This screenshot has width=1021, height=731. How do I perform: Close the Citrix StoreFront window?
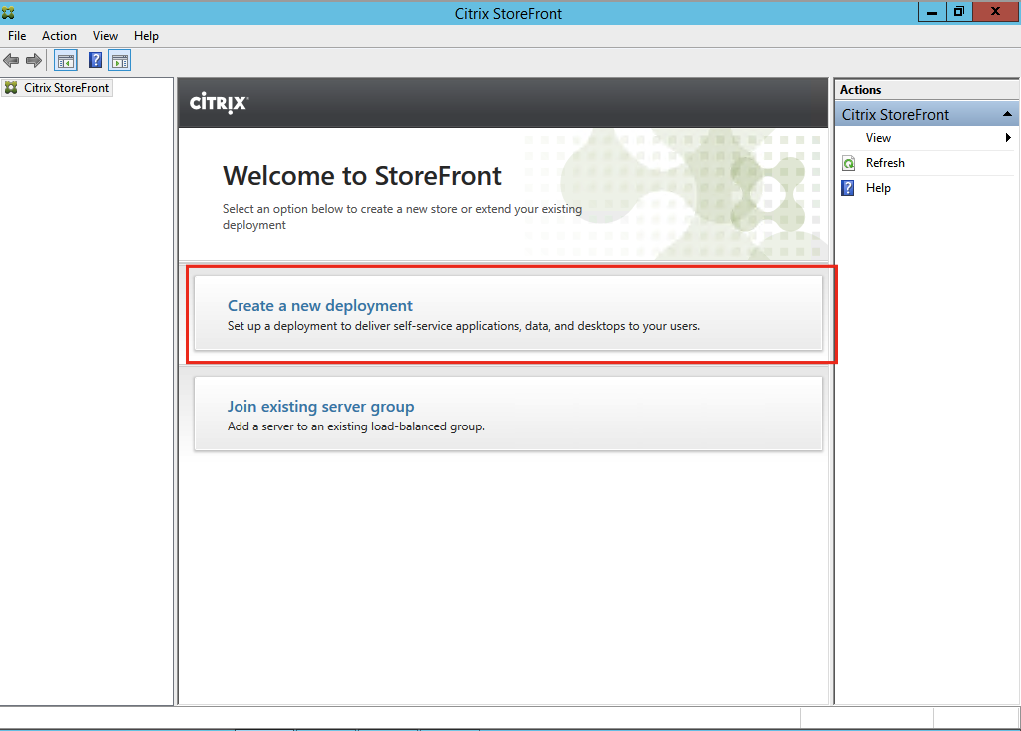click(x=996, y=12)
